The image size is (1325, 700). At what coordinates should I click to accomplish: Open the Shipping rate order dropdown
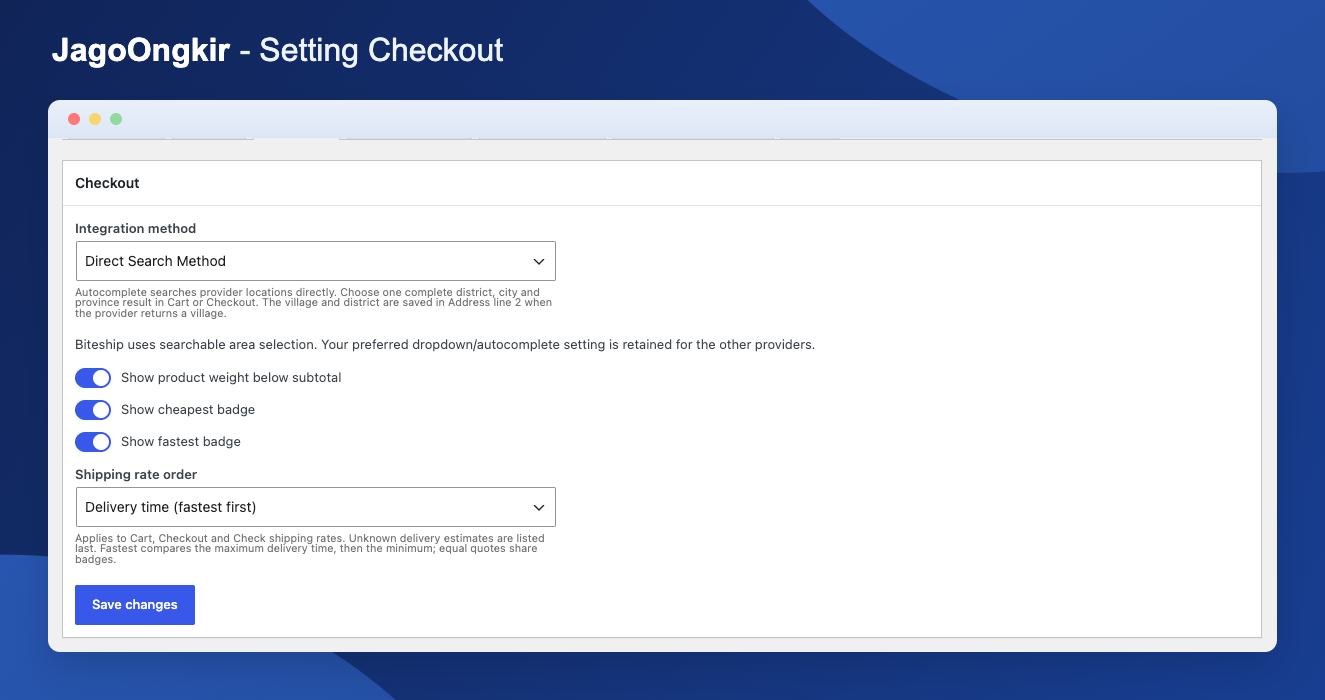click(x=316, y=507)
